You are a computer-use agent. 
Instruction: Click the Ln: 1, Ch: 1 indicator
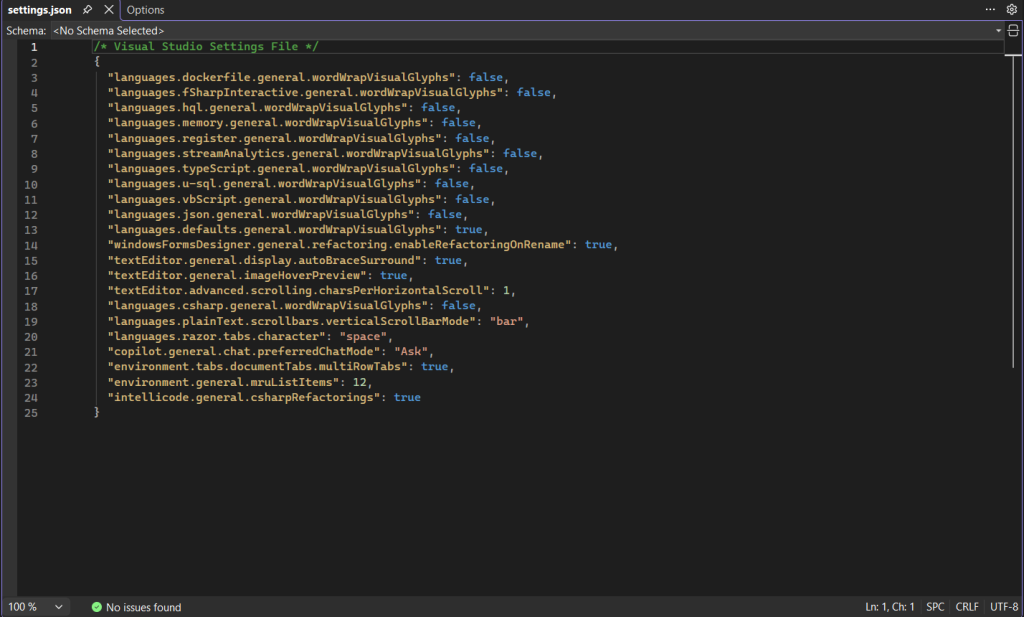[889, 607]
